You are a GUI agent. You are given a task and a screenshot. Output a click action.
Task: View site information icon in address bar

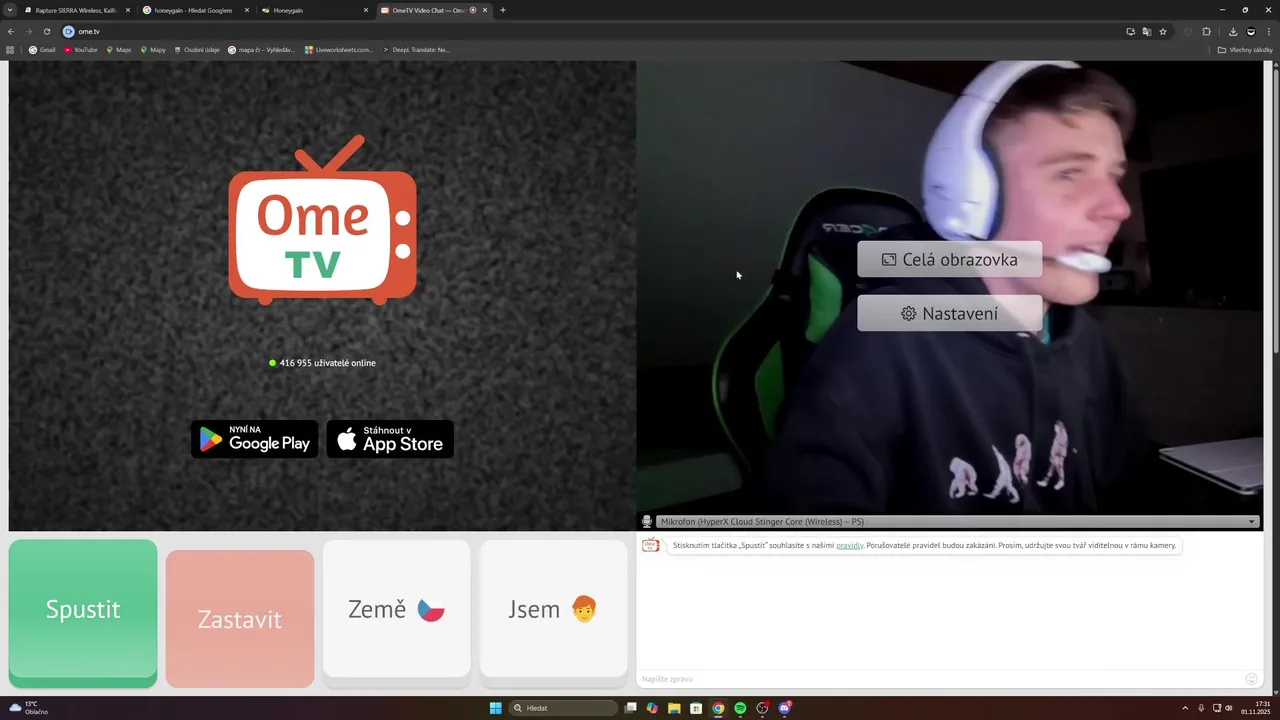point(69,31)
